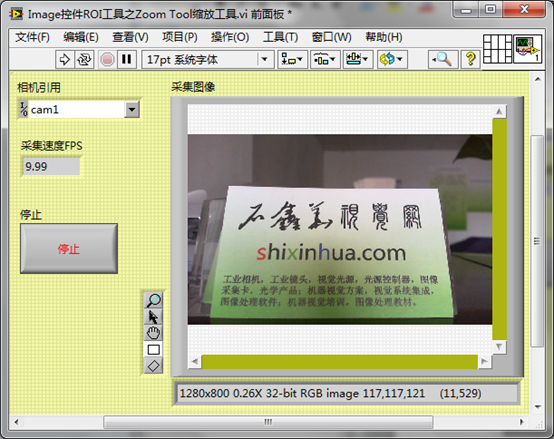Click the Run Continuously button
This screenshot has width=554, height=439.
[x=84, y=59]
